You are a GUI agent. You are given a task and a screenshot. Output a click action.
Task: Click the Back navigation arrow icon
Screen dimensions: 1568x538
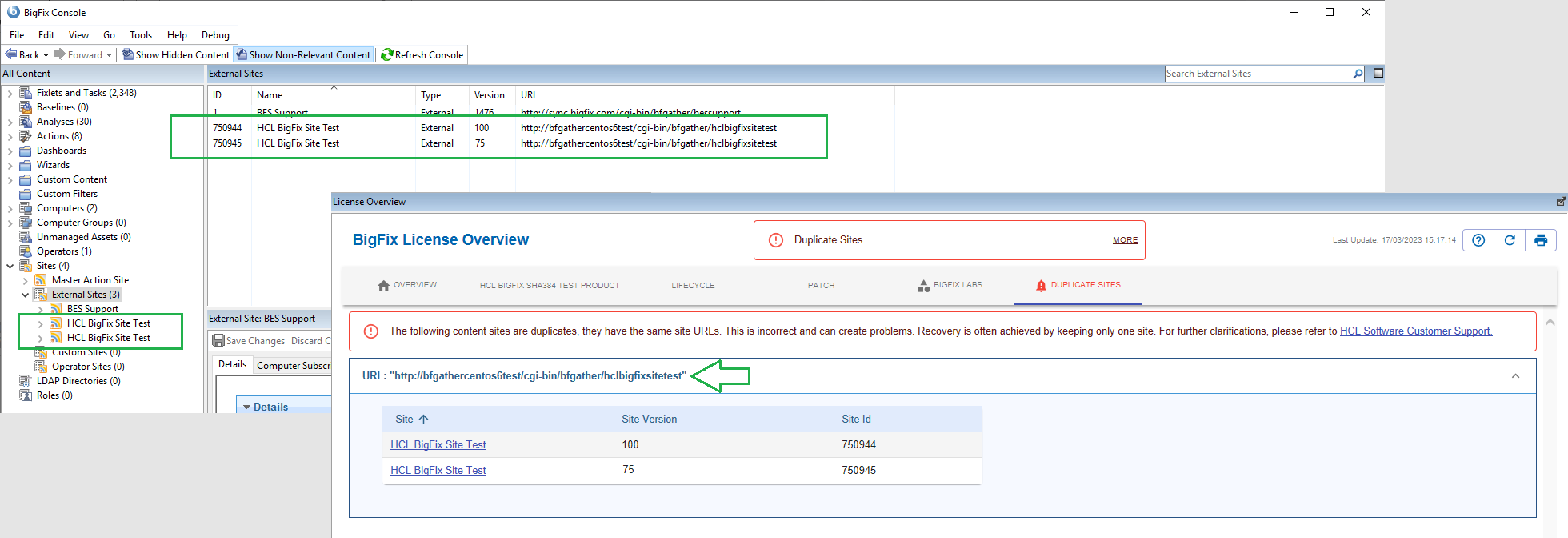(x=11, y=54)
